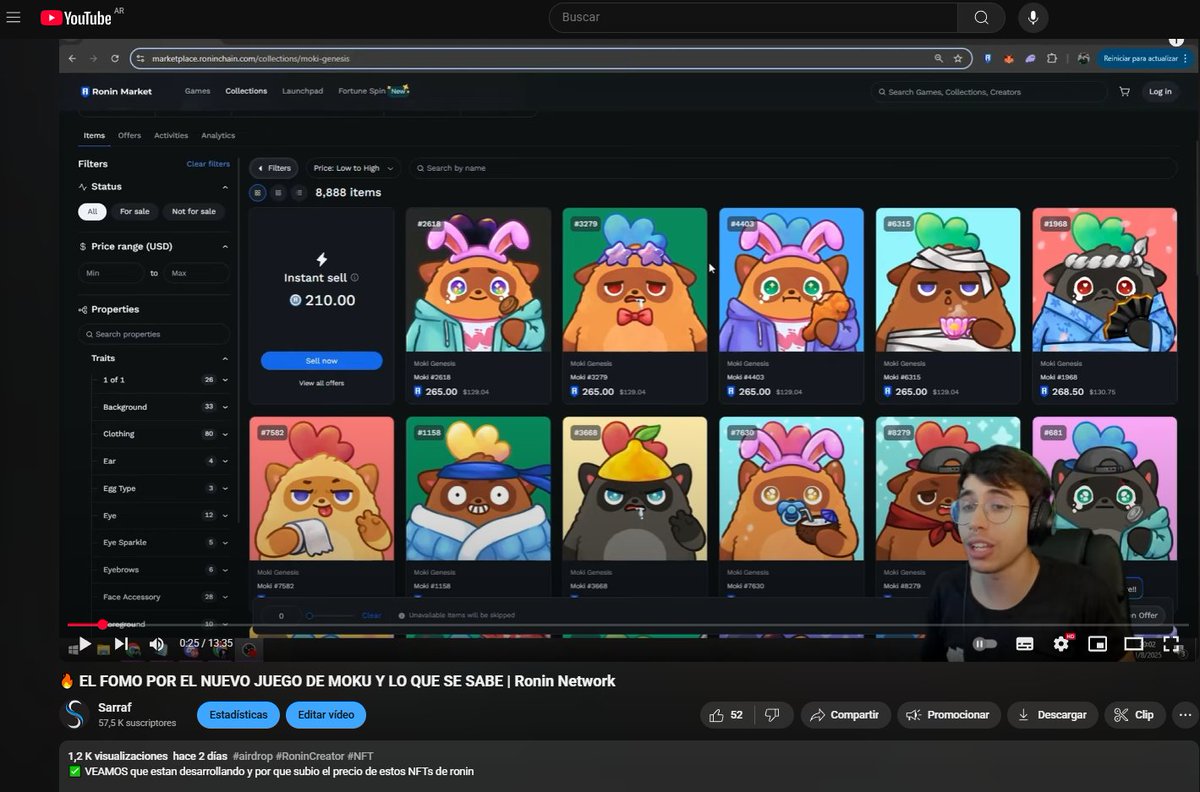Collapse the Filters panel button
Viewport: 1200px width, 792px height.
click(x=274, y=168)
